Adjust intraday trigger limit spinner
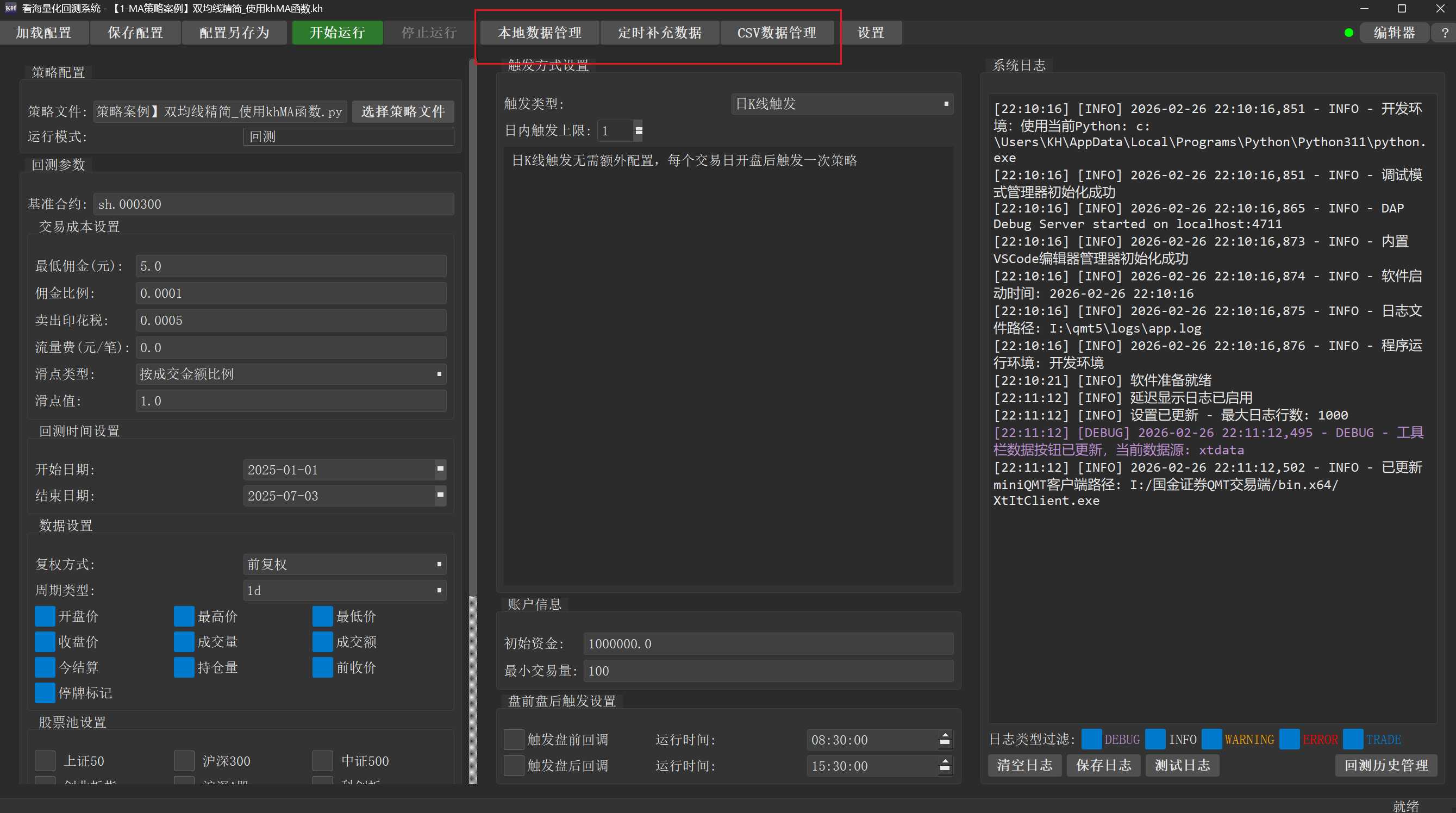Screen dimensions: 1456x813 pos(638,130)
